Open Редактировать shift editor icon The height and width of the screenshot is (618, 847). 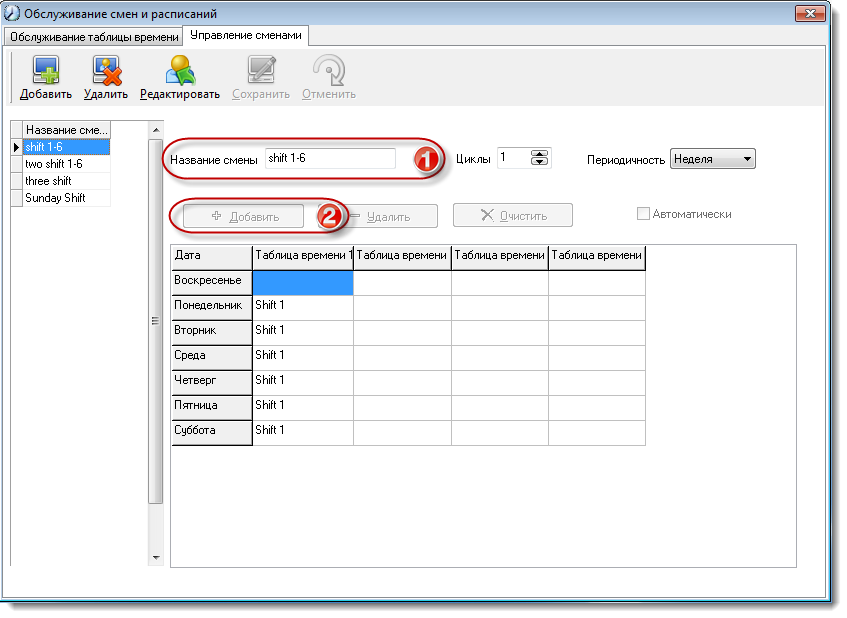(180, 71)
